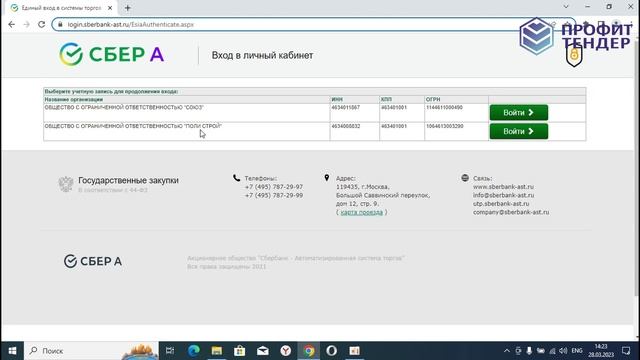The image size is (640, 360).
Task: Click the Государственные закупки emblem icon
Action: [x=66, y=184]
